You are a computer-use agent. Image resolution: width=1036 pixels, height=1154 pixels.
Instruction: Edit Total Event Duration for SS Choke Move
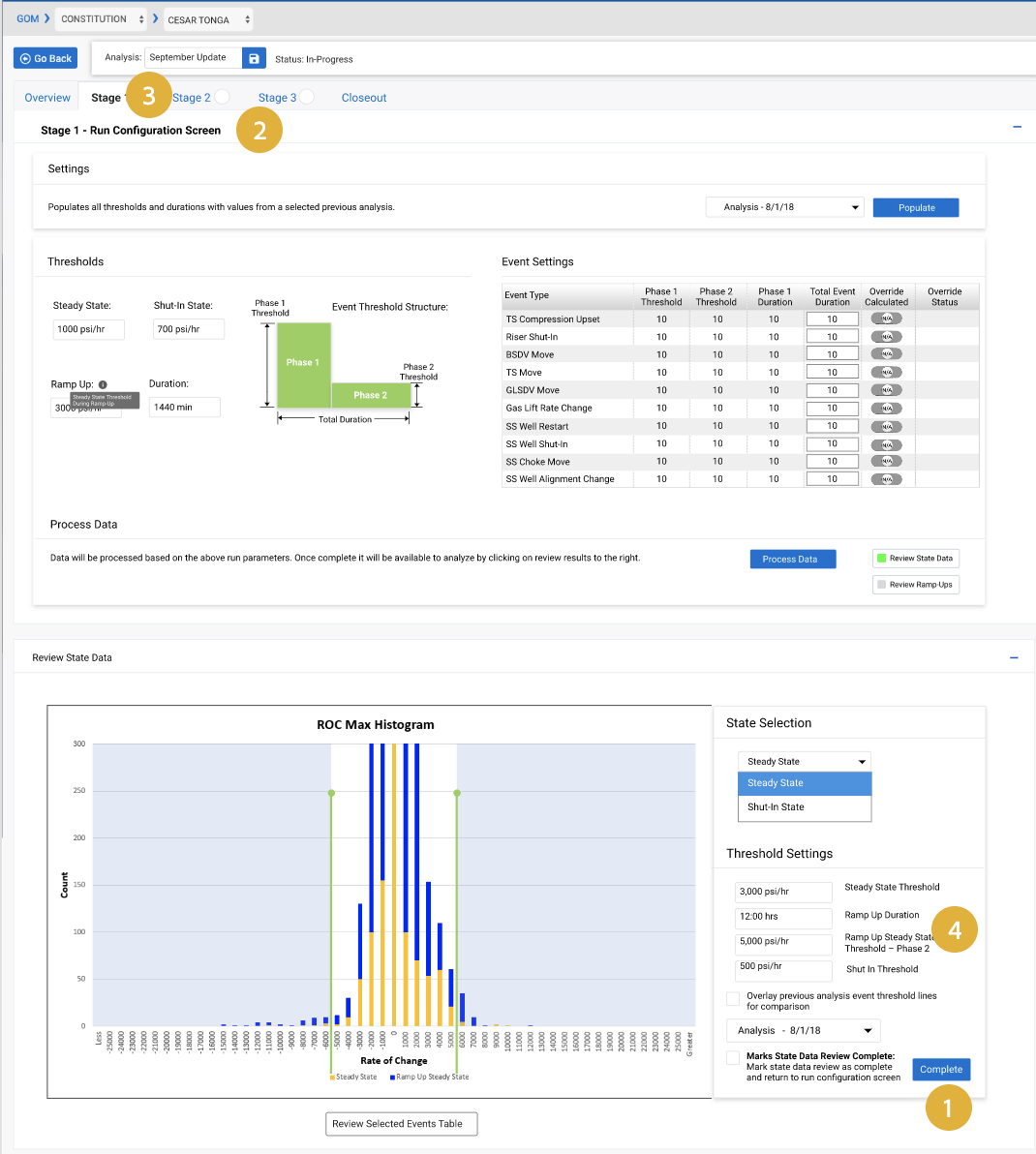(832, 462)
